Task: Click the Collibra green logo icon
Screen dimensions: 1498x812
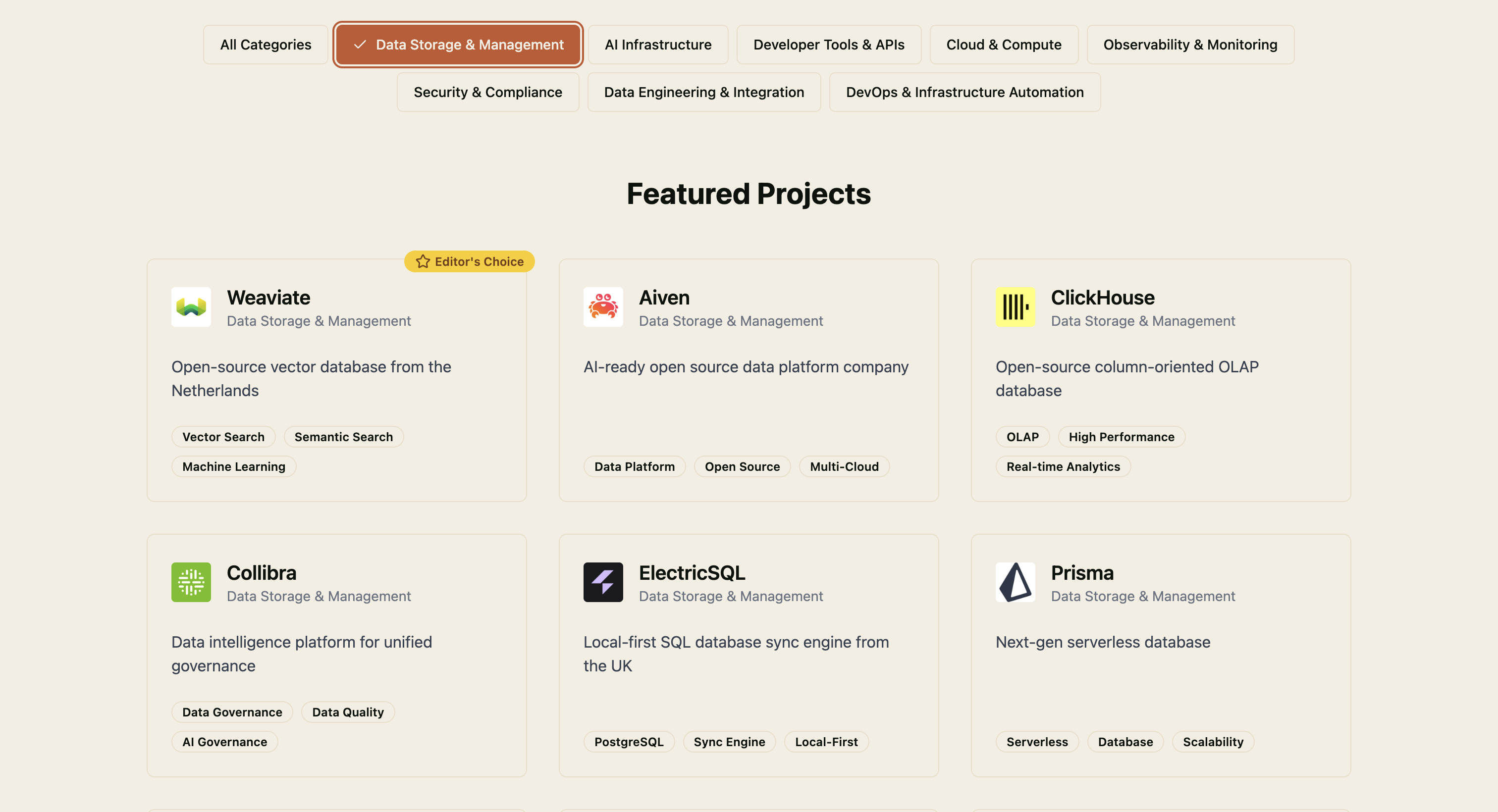Action: [191, 582]
